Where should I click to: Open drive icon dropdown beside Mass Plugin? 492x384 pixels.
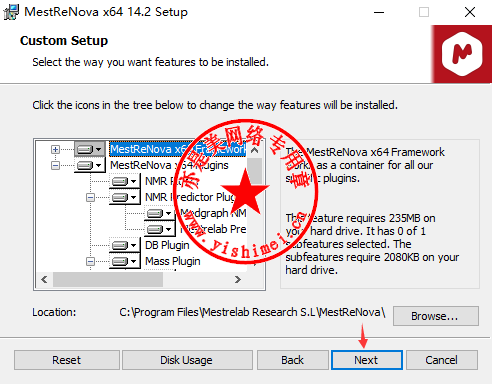pyautogui.click(x=125, y=261)
